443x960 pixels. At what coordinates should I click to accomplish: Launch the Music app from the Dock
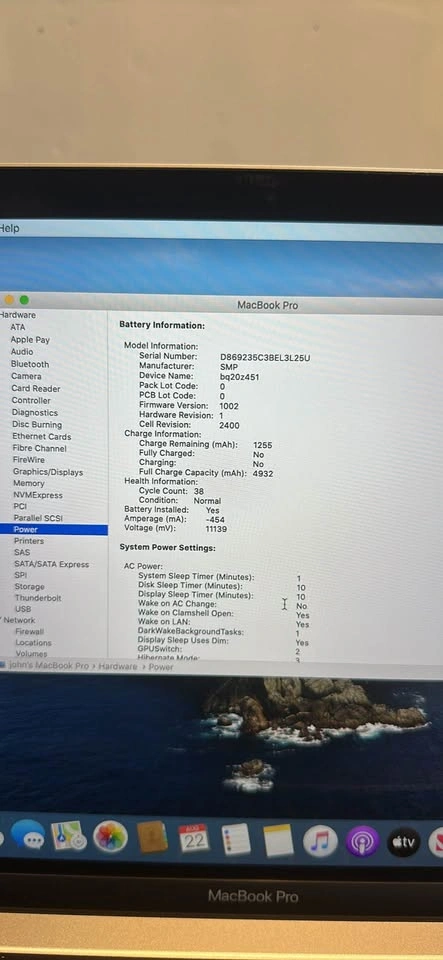tap(320, 841)
